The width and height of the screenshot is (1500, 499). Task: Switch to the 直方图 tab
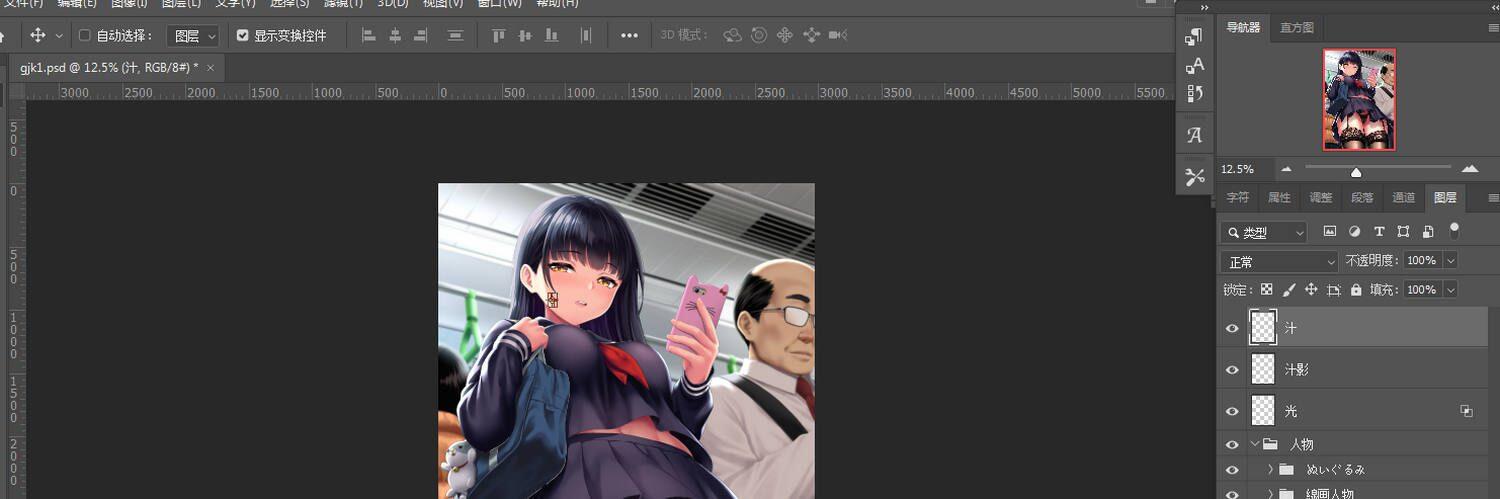pyautogui.click(x=1296, y=27)
